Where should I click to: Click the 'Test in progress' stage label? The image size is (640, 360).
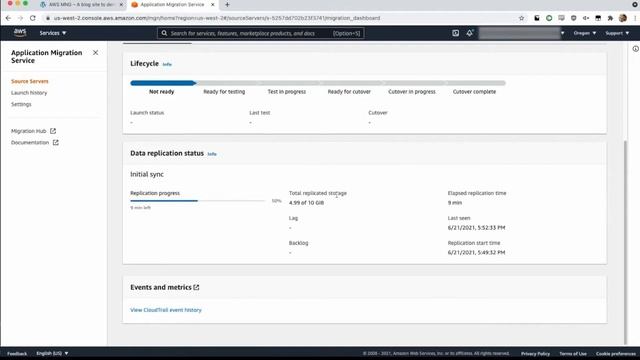pyautogui.click(x=287, y=92)
